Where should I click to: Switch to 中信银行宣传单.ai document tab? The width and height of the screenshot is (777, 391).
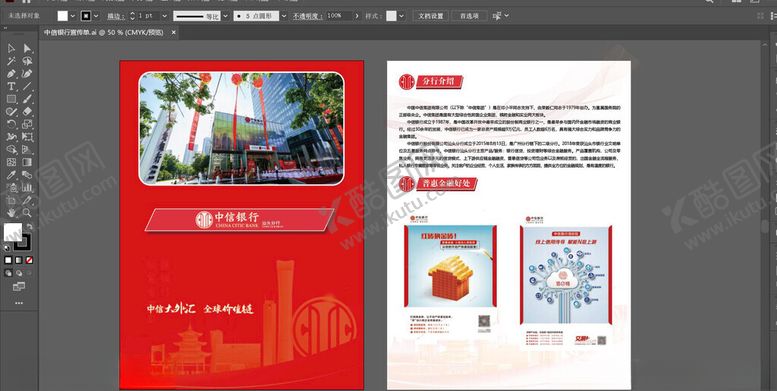[104, 32]
